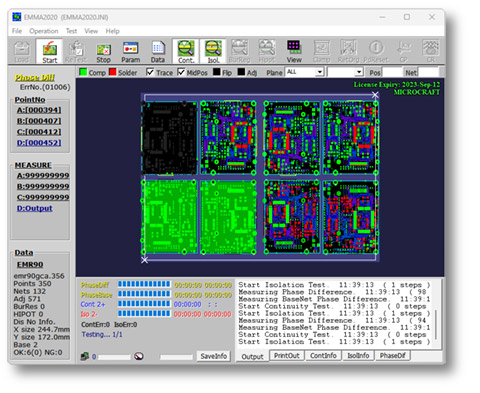The image size is (480, 393).
Task: Click the SaveInfo button
Action: tap(213, 356)
